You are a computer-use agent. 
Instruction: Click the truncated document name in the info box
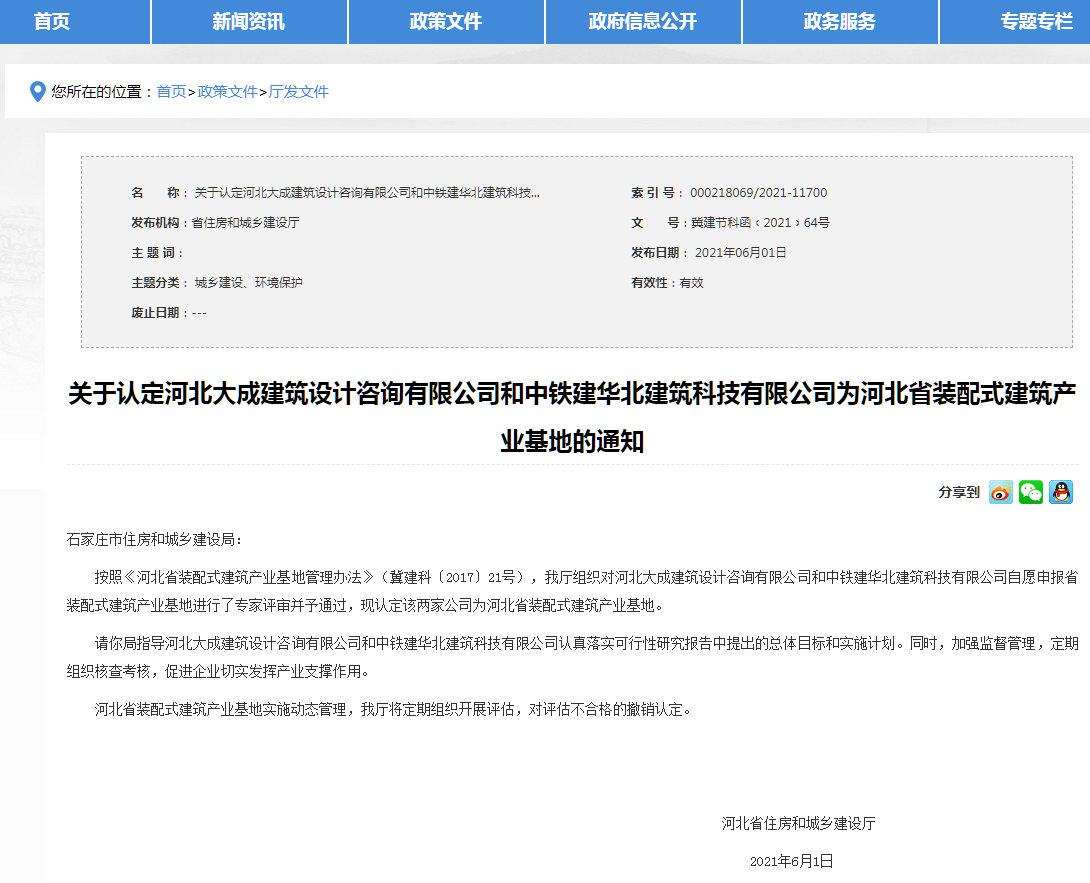tap(367, 193)
